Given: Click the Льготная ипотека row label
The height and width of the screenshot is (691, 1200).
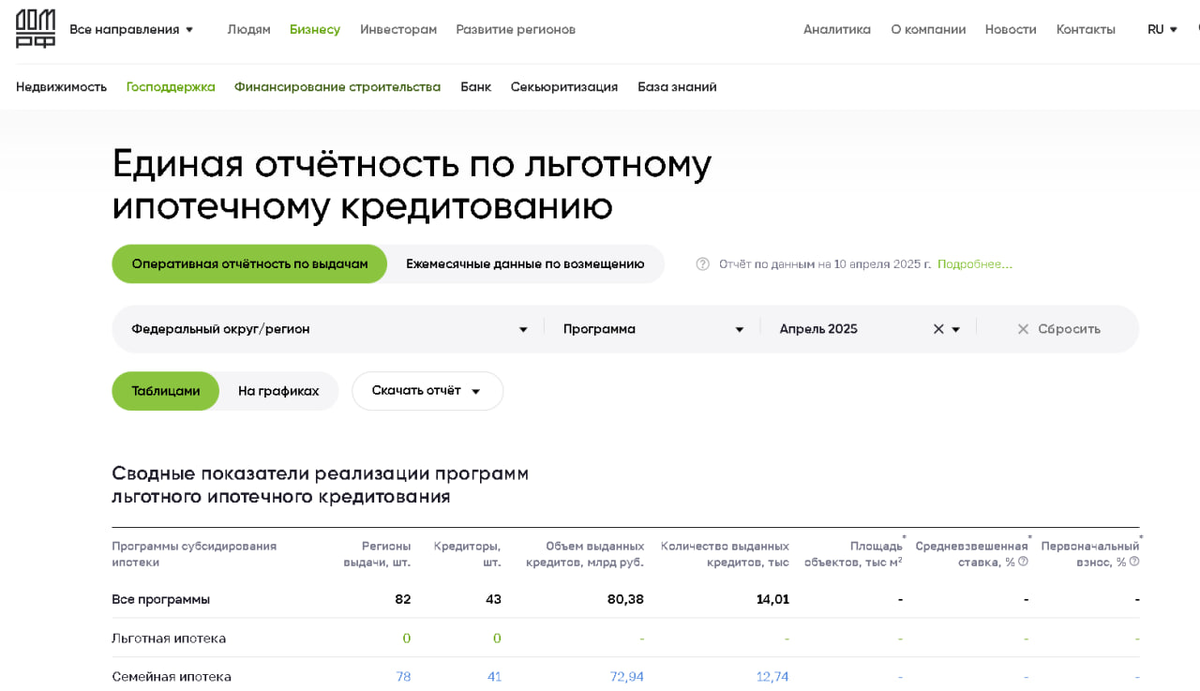Looking at the screenshot, I should [169, 638].
